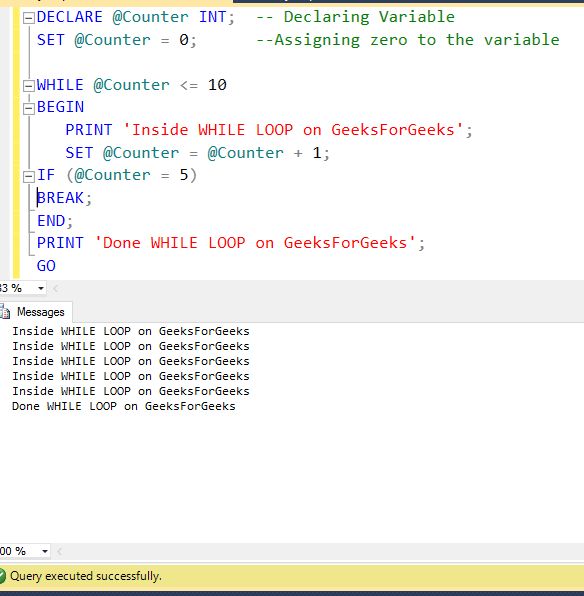Click the '--Assigning zero to the variable' comment
Image resolution: width=584 pixels, height=596 pixels.
[408, 40]
